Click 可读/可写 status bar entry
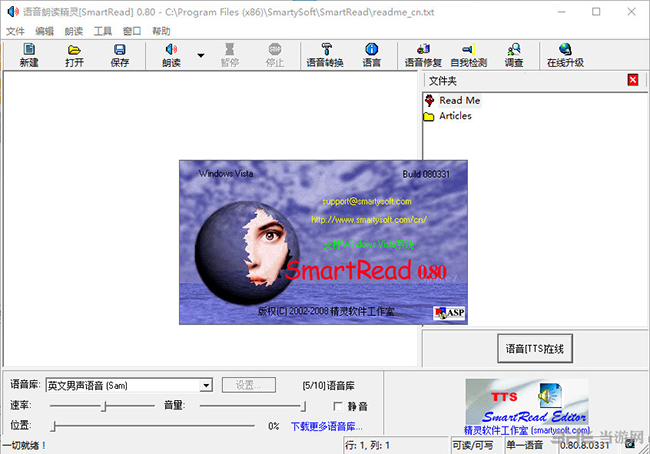 coord(473,445)
